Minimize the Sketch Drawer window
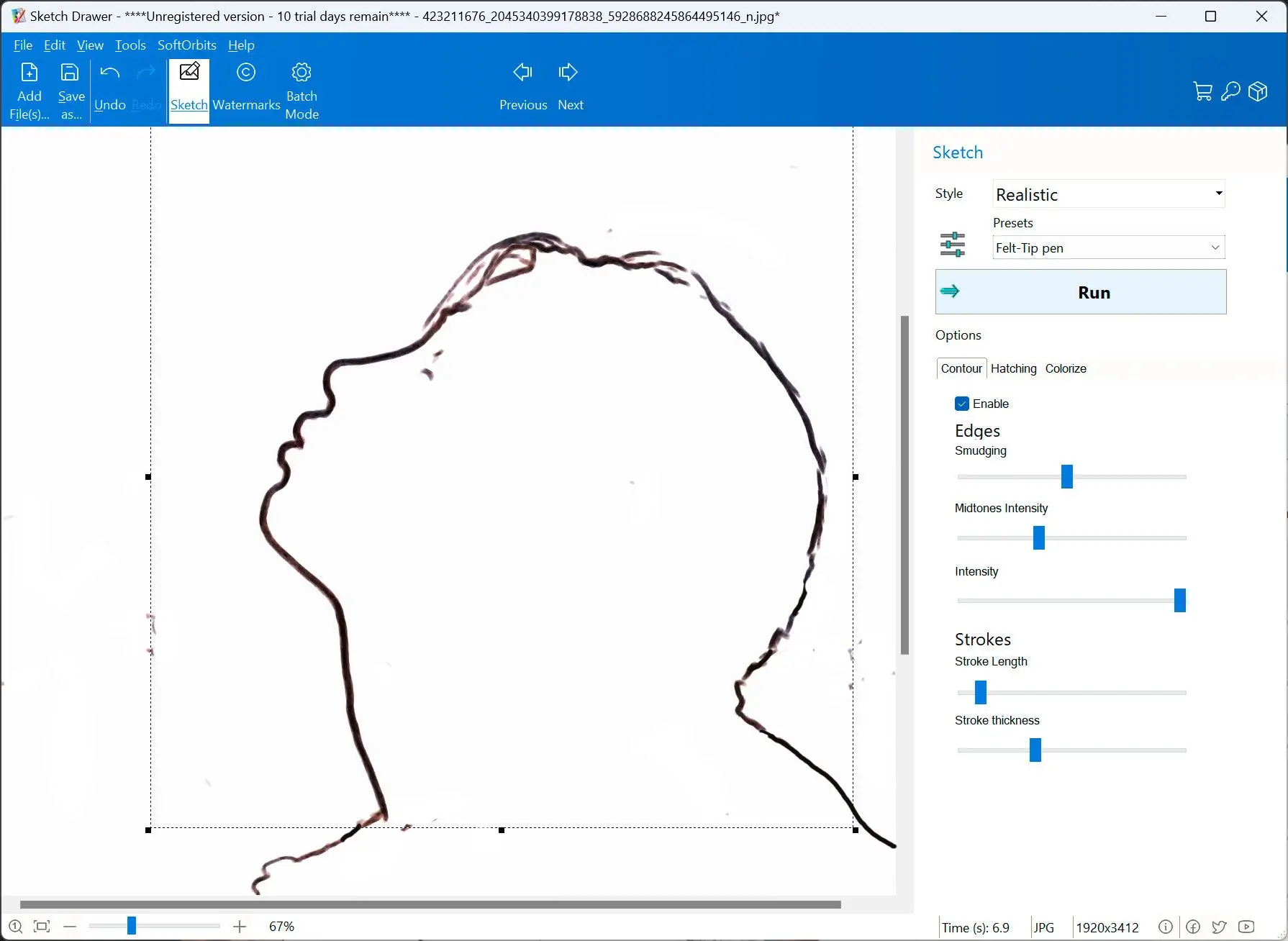 coord(1161,16)
